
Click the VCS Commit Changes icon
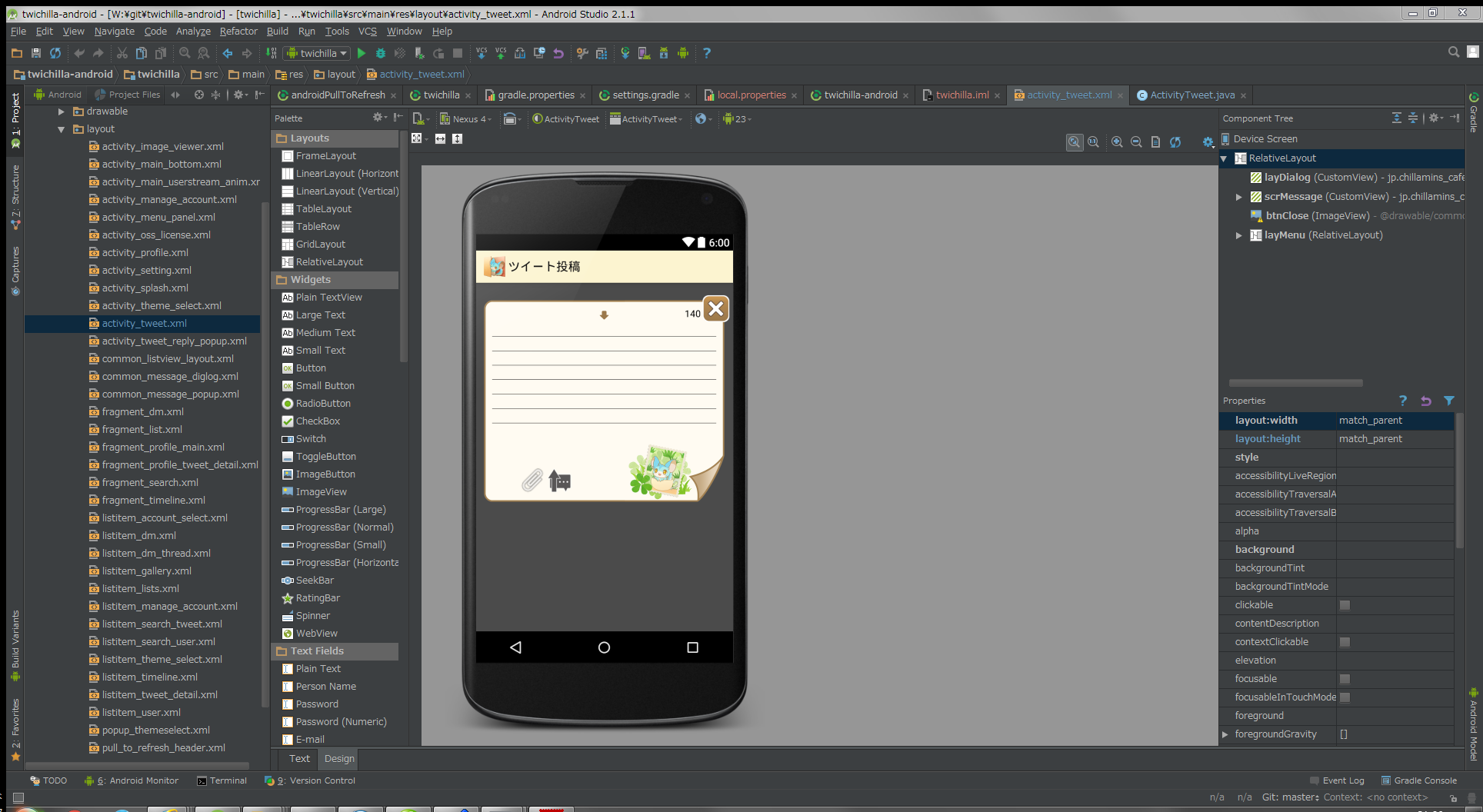coord(501,53)
